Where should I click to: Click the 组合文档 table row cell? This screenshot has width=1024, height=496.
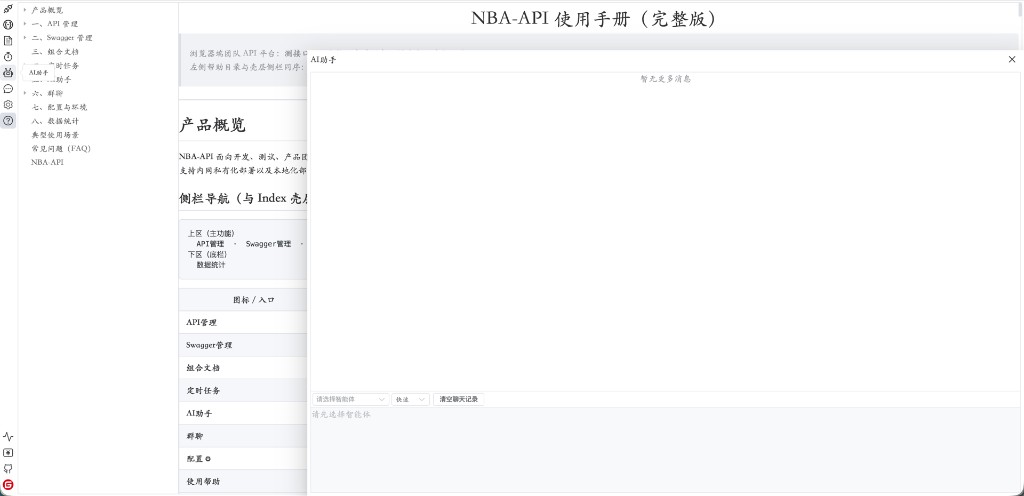tap(202, 368)
